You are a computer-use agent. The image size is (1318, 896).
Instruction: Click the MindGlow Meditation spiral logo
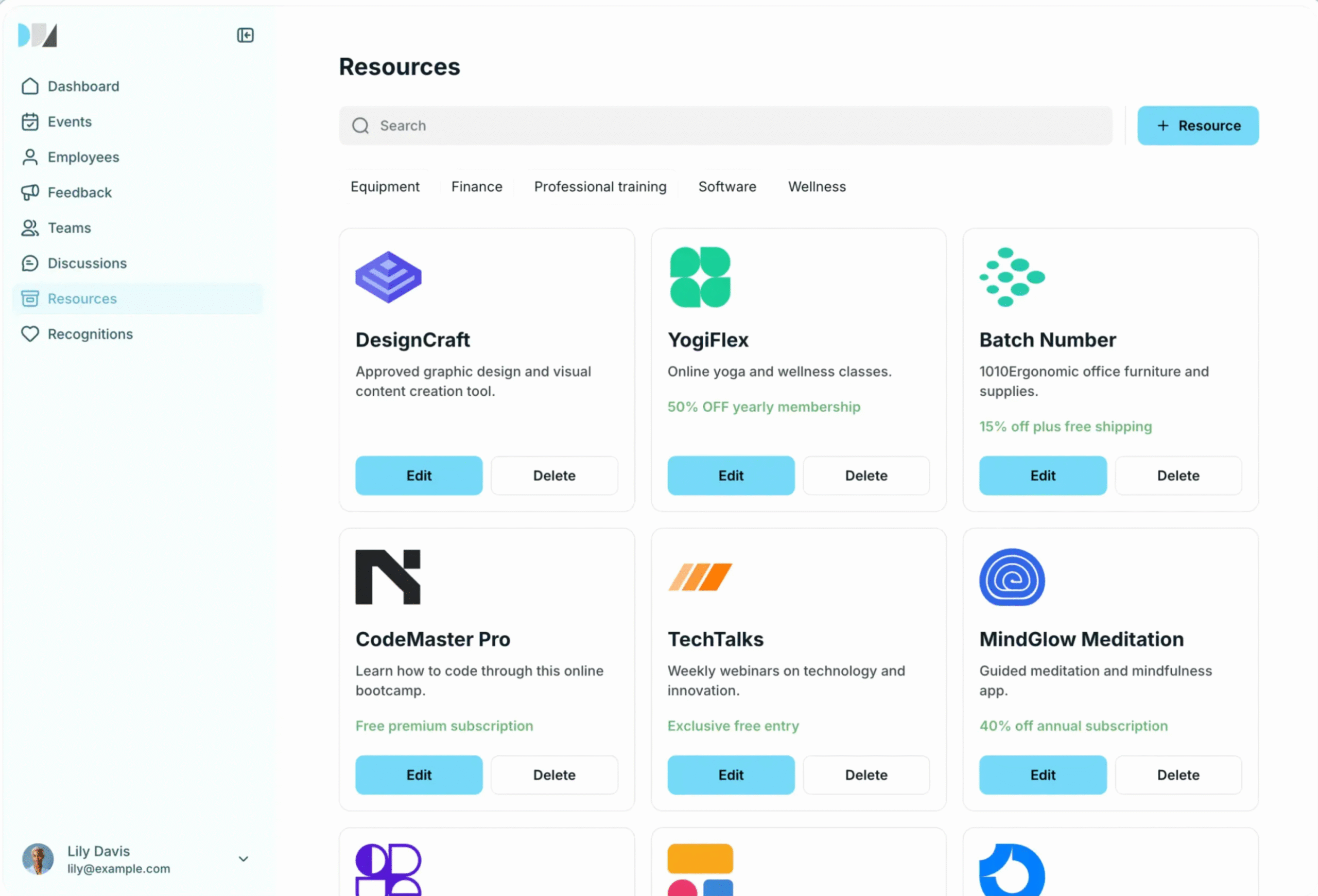click(x=1012, y=577)
